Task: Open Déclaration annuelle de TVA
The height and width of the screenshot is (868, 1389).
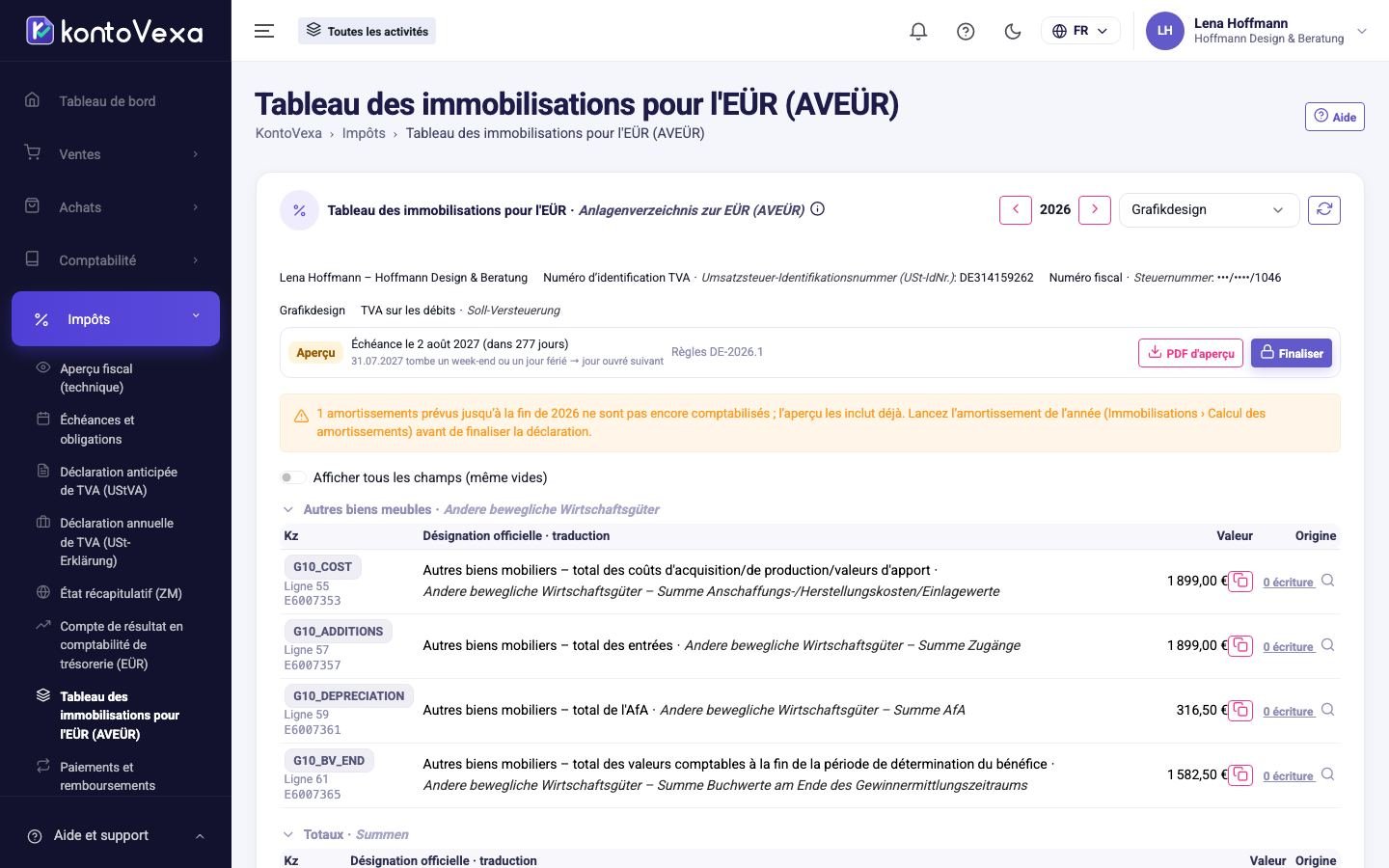Action: (x=116, y=542)
